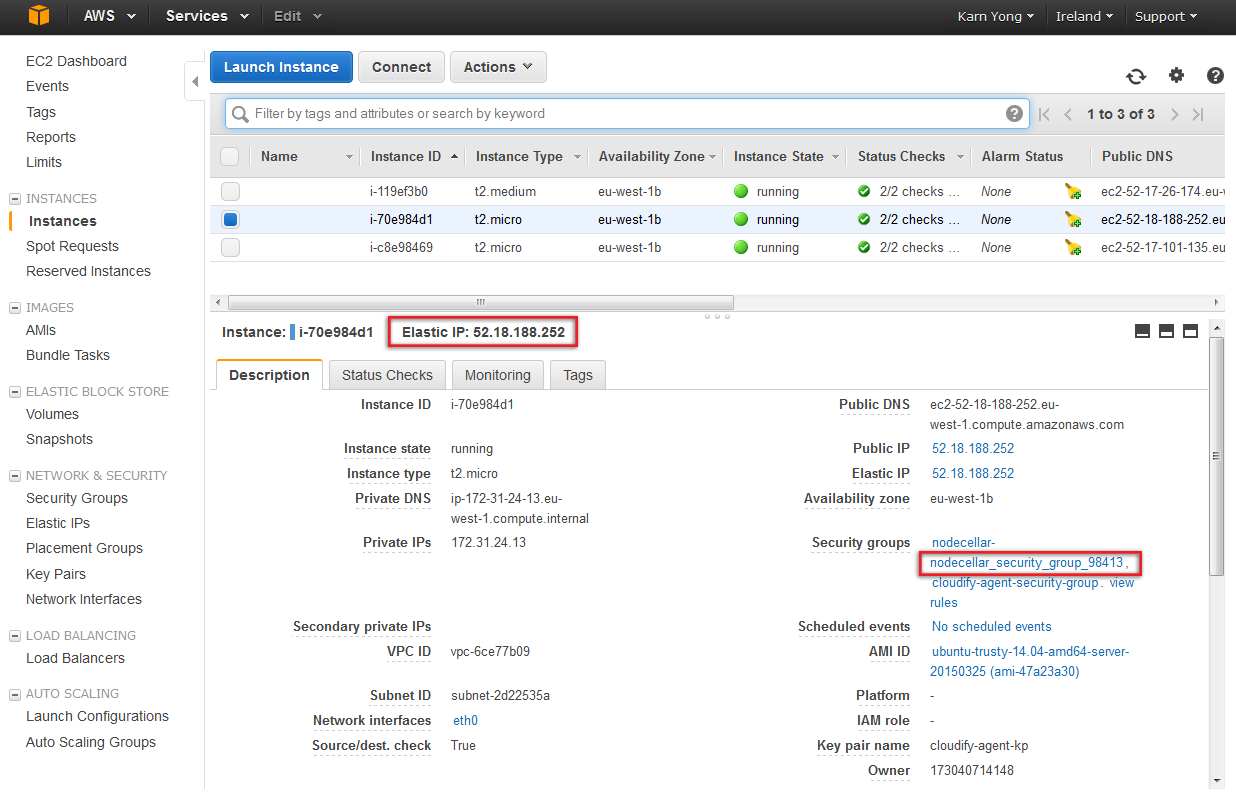
Task: Click the AWS orange cube logo
Action: (38, 16)
